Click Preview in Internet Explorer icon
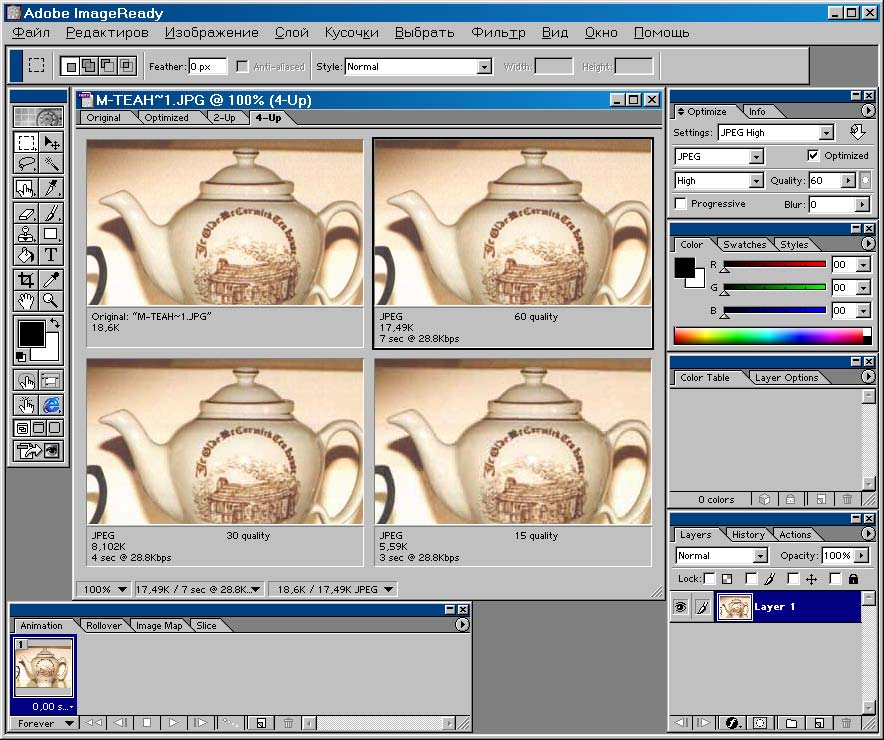Viewport: 884px width, 740px height. (x=50, y=405)
